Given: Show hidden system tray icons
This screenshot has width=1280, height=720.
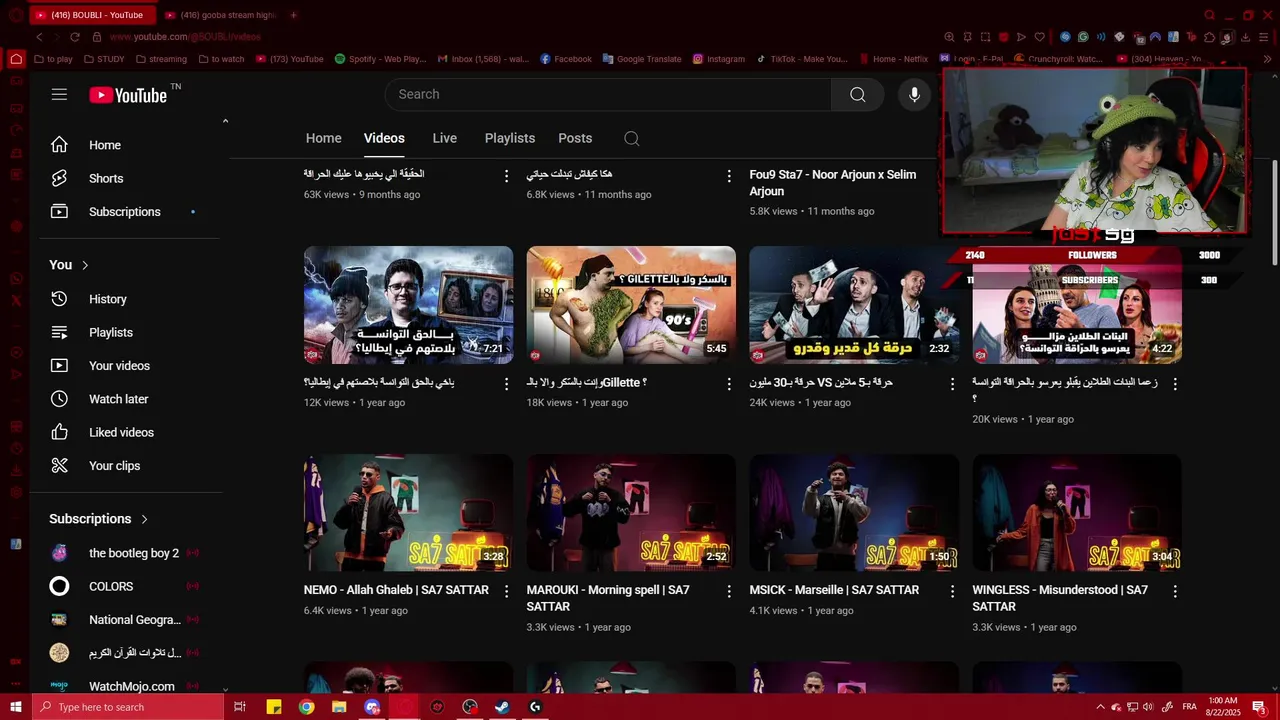Looking at the screenshot, I should coord(1100,707).
